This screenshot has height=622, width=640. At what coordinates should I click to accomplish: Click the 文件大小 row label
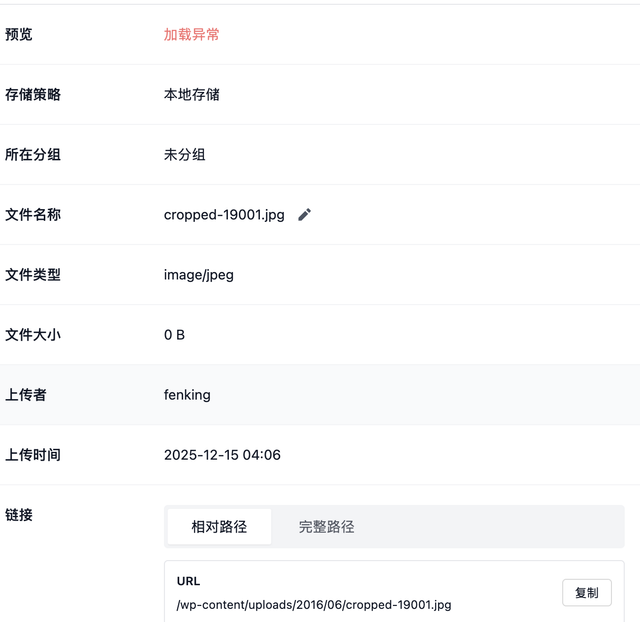point(33,335)
